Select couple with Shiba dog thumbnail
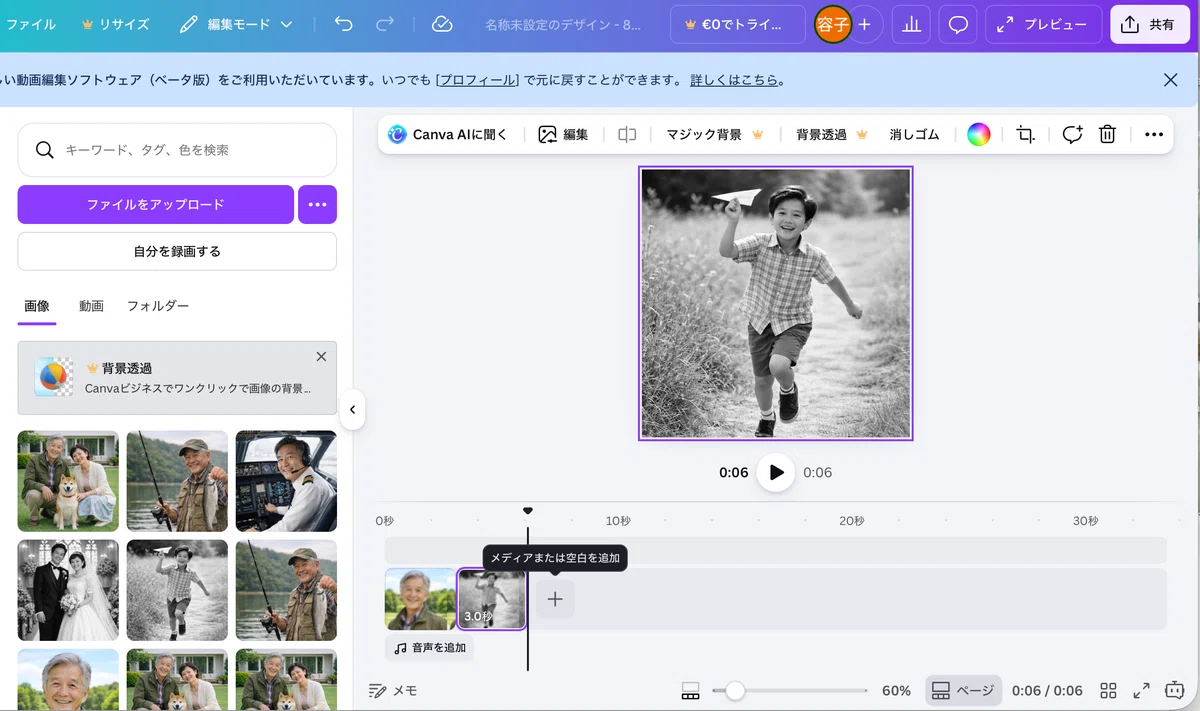The width and height of the screenshot is (1200, 711). click(x=68, y=481)
